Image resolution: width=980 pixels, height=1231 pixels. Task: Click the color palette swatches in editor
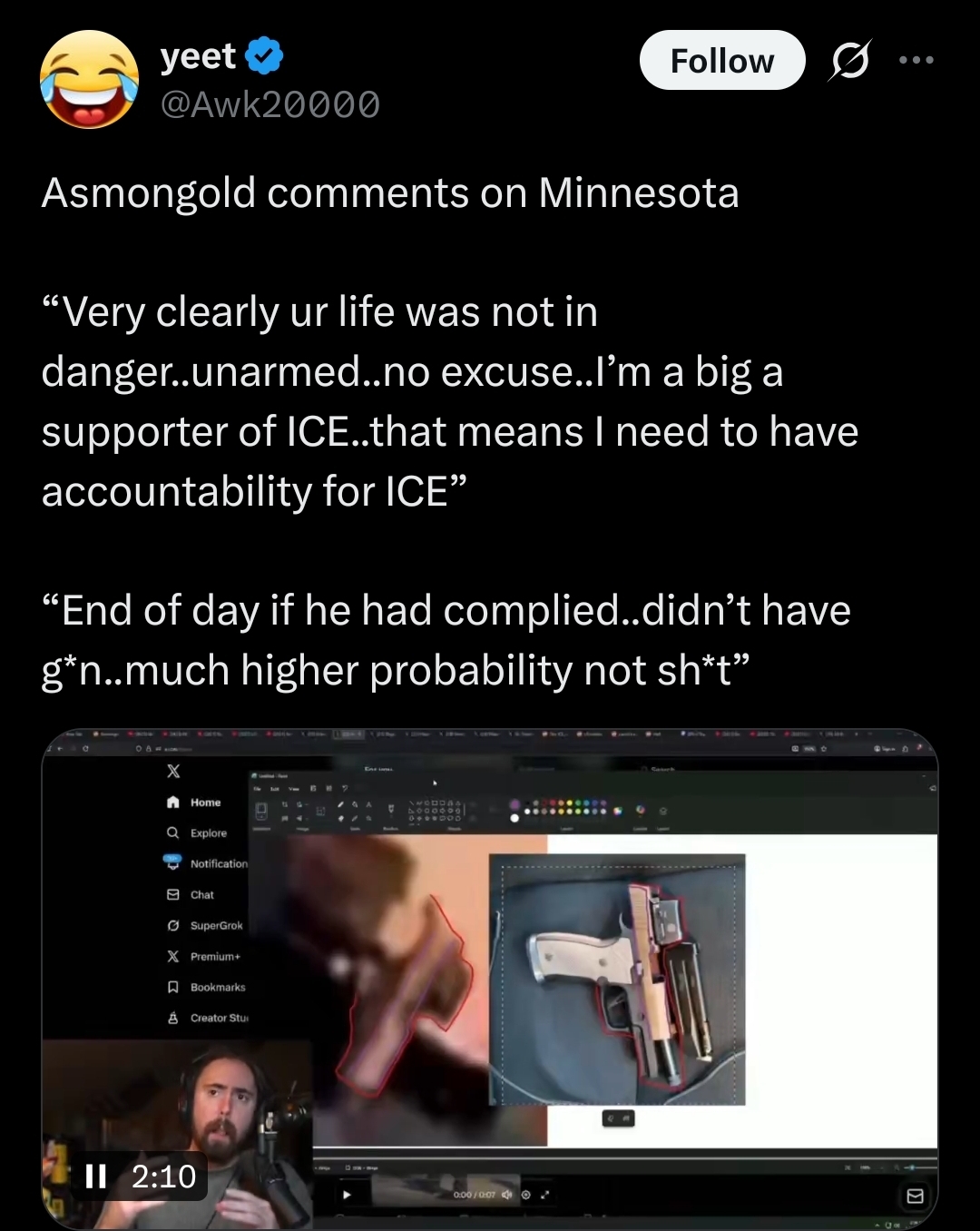point(563,809)
